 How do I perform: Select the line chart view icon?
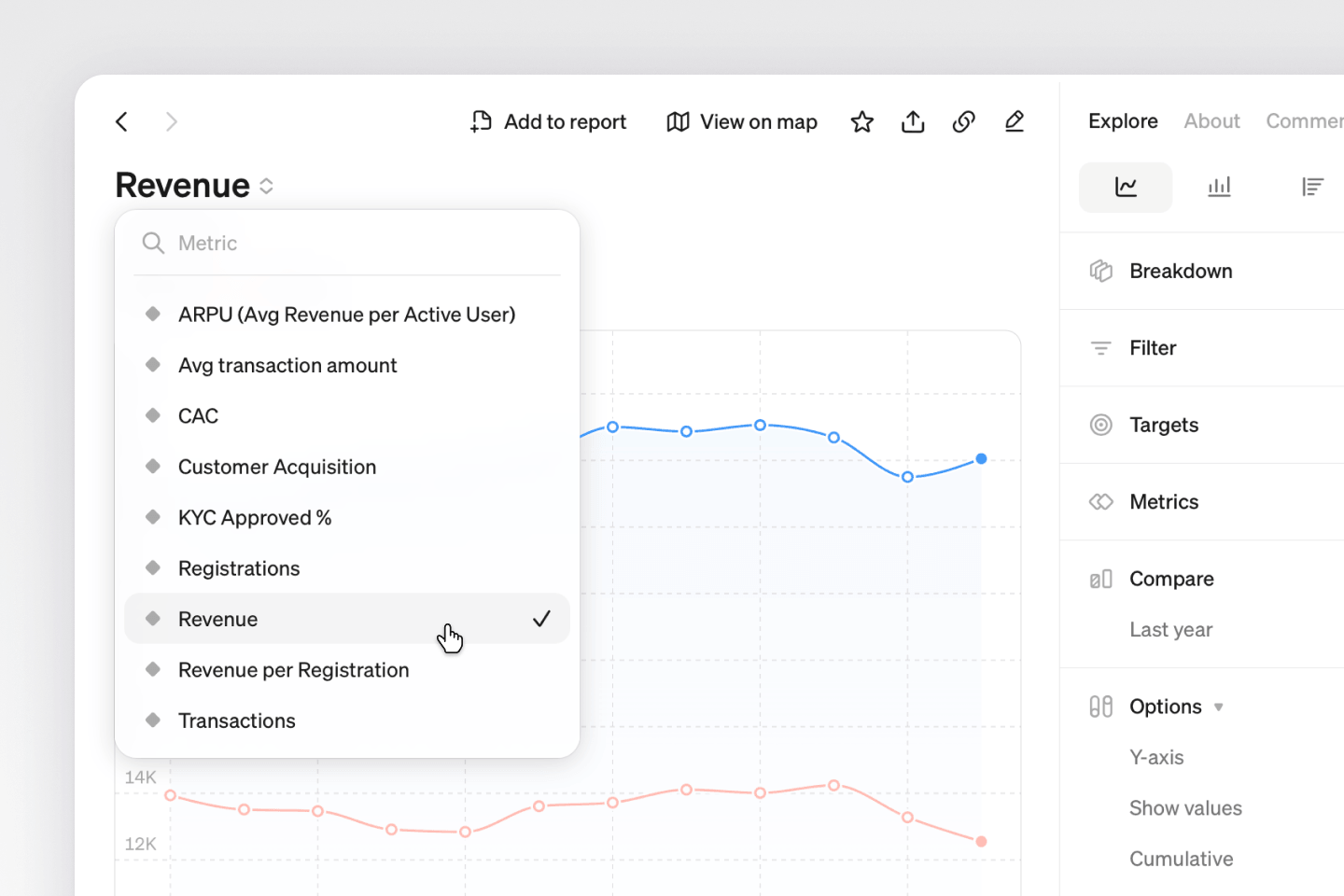pyautogui.click(x=1126, y=187)
